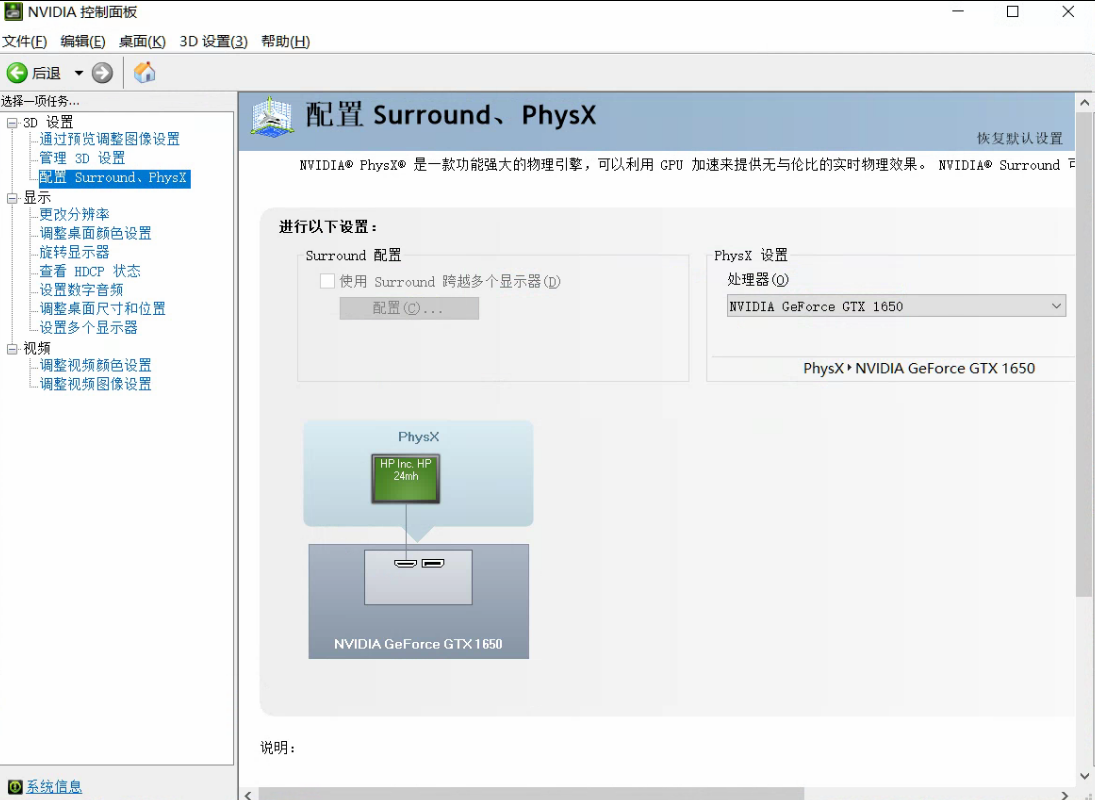Click the Surround PhysX header icon
1095x800 pixels.
(x=272, y=117)
